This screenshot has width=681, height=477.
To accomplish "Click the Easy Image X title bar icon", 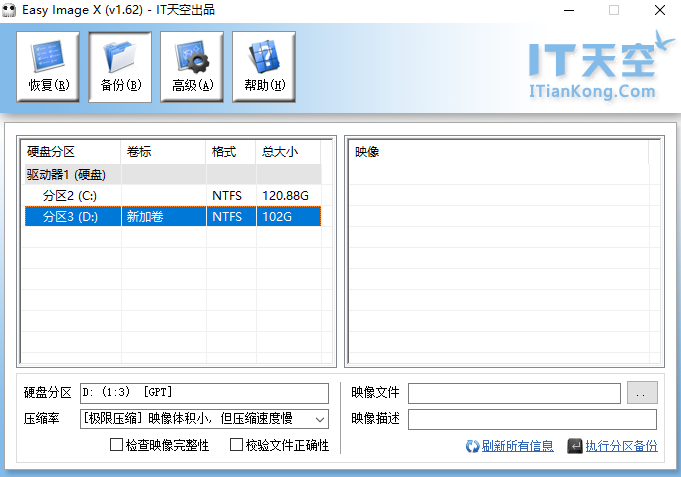I will click(x=9, y=10).
